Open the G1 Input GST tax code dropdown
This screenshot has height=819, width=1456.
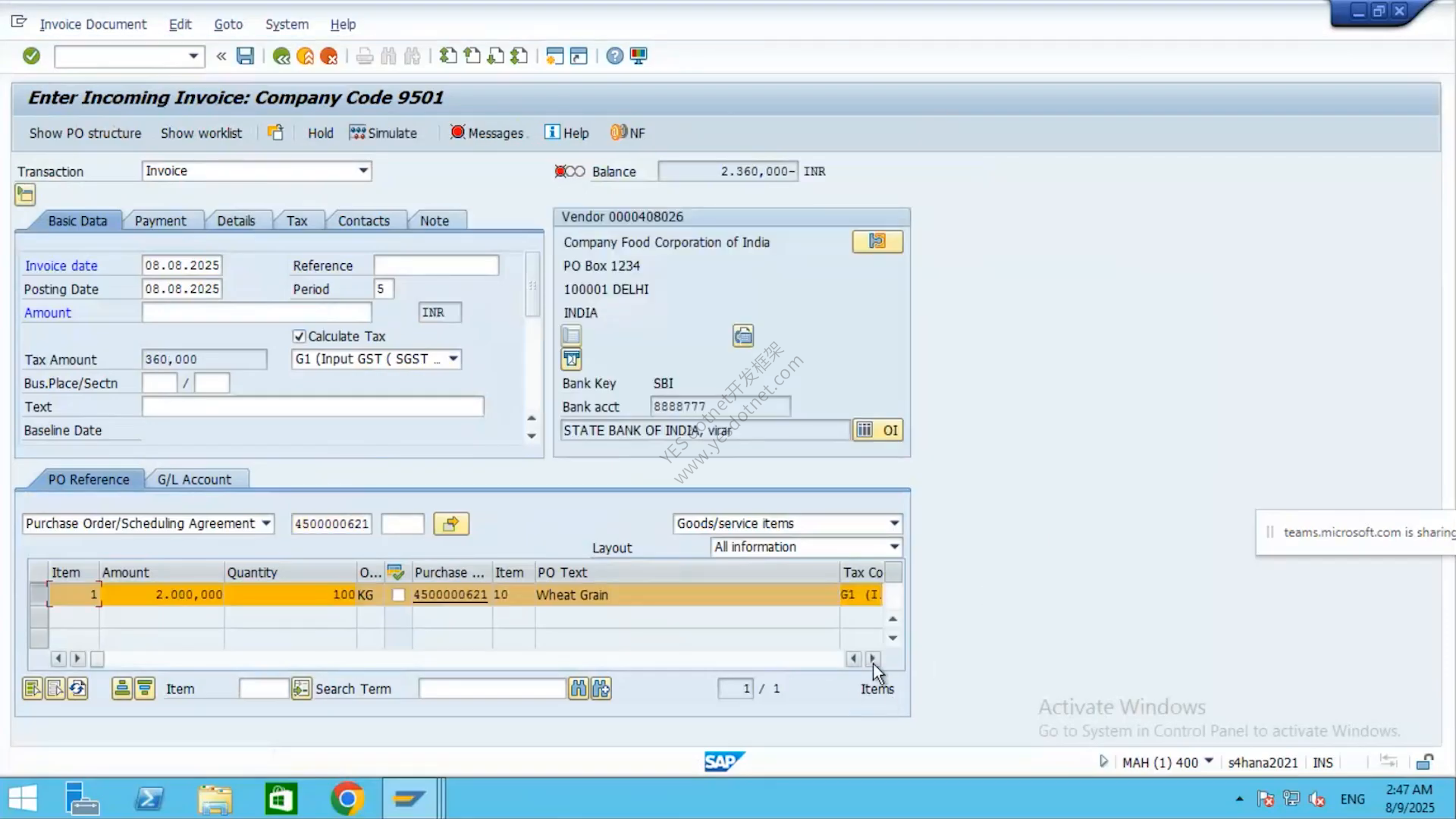point(453,359)
